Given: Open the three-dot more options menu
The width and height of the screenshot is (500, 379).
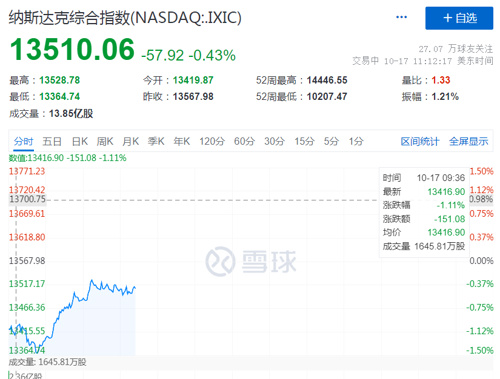Looking at the screenshot, I should tap(401, 17).
